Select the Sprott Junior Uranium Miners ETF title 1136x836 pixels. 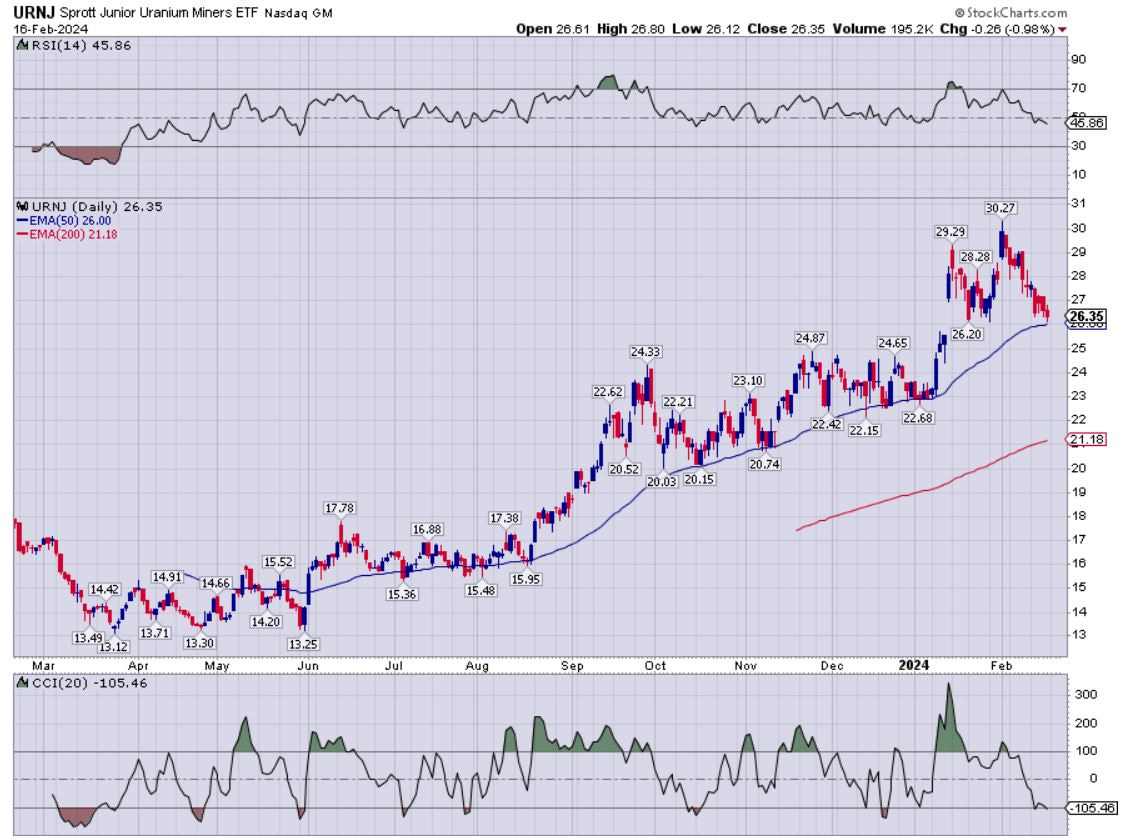(x=159, y=12)
